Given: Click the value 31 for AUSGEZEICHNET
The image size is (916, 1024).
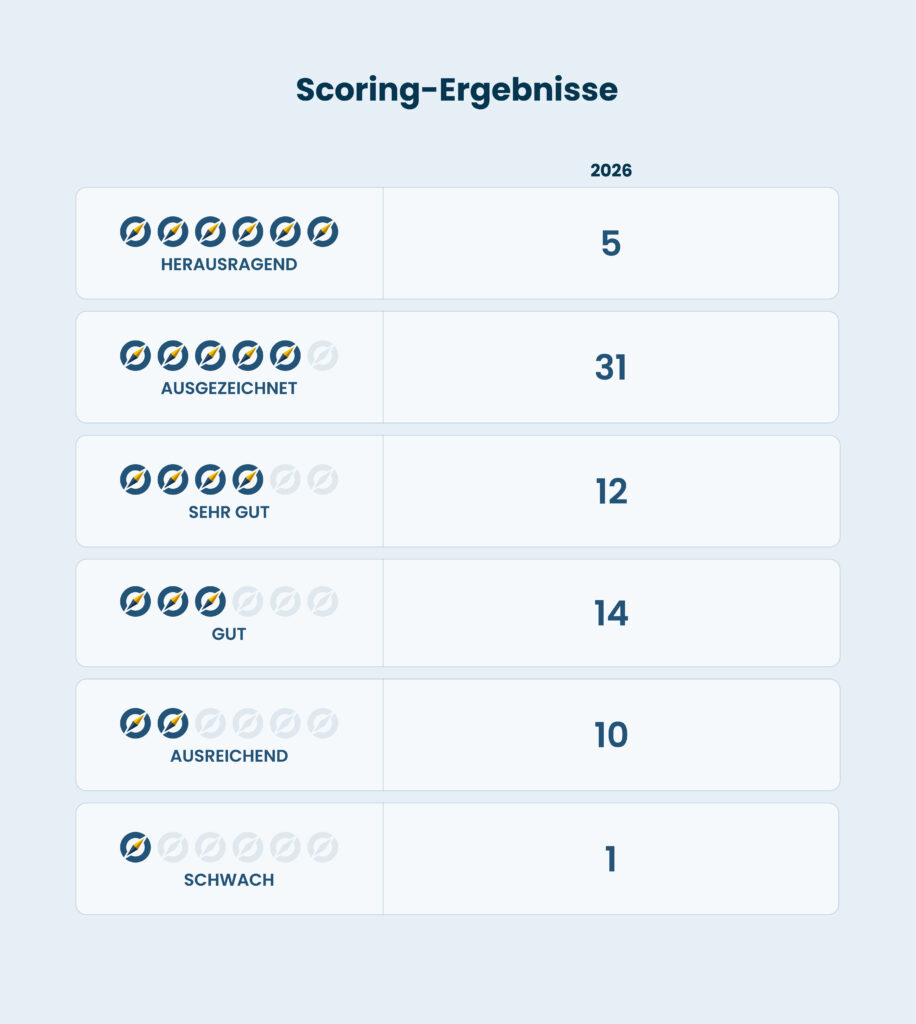Looking at the screenshot, I should point(611,368).
